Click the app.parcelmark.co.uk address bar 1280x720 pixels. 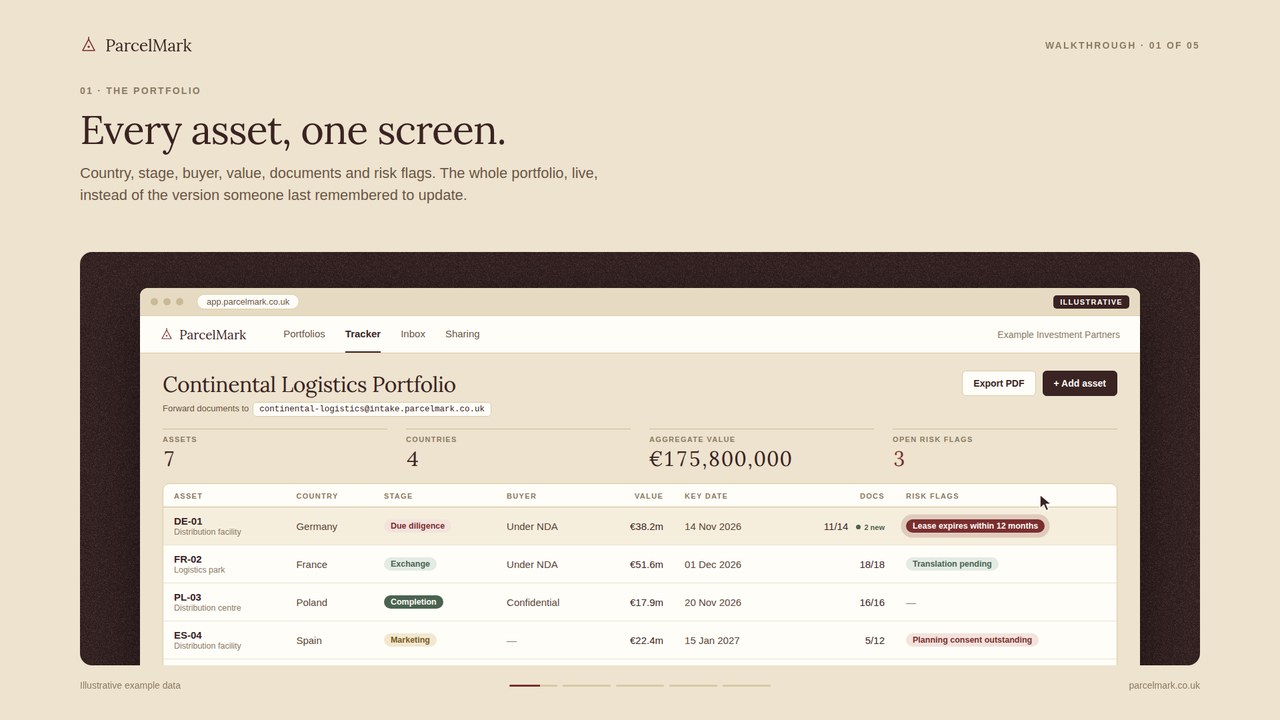(x=248, y=301)
